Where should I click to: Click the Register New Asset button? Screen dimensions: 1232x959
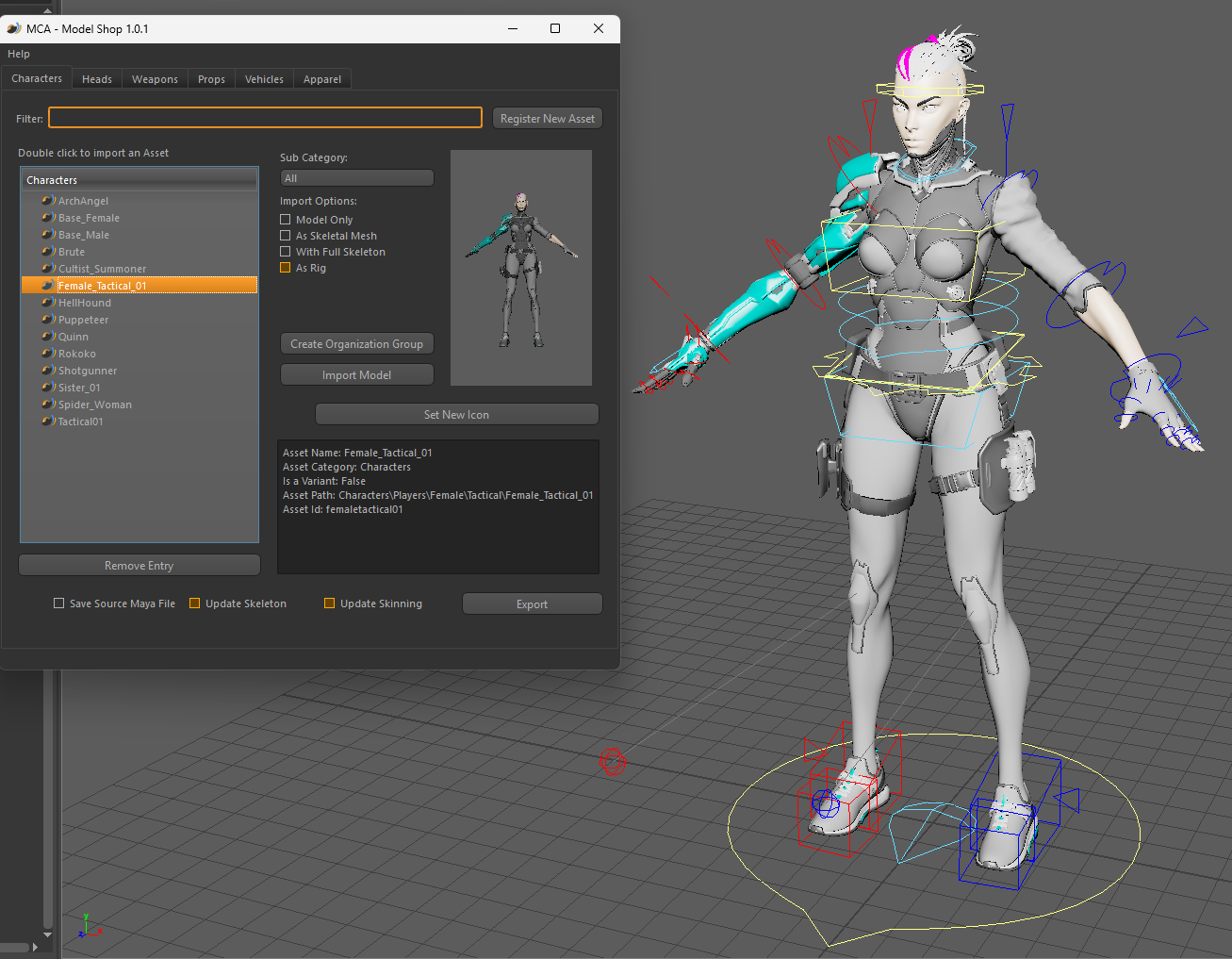click(x=547, y=118)
